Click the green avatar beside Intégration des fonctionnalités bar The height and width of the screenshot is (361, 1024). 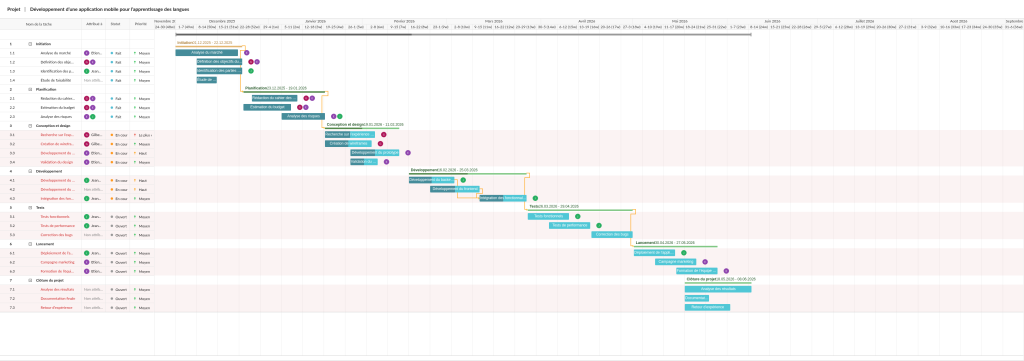pyautogui.click(x=536, y=198)
